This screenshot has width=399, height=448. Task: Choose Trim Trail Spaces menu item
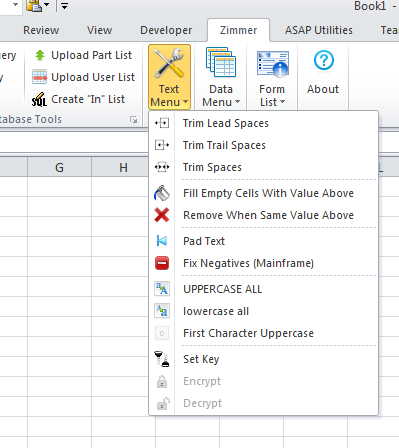(263, 145)
